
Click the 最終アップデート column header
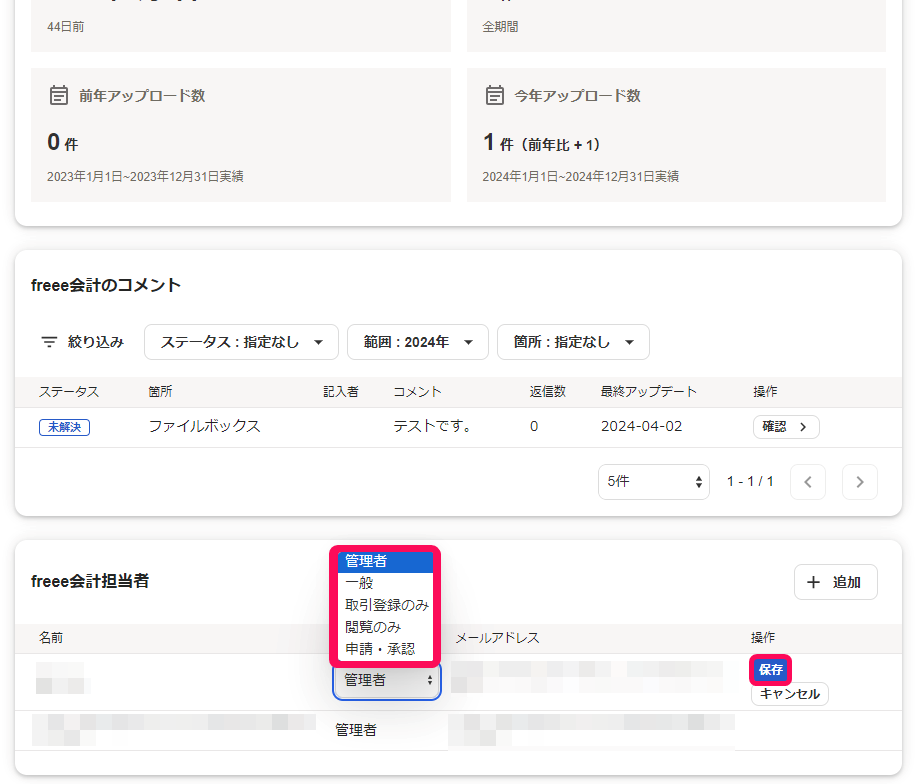point(648,391)
